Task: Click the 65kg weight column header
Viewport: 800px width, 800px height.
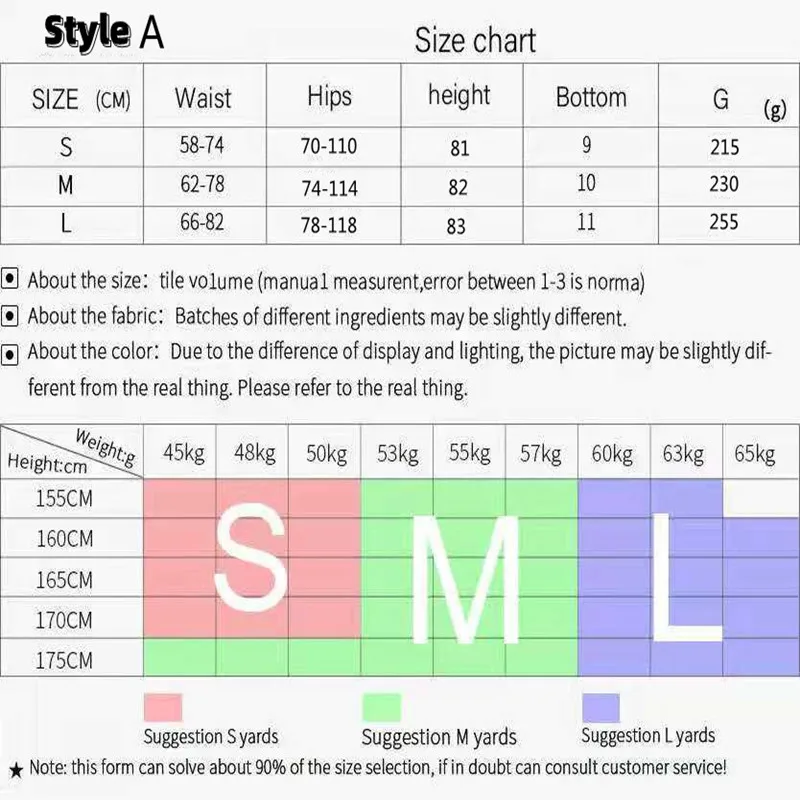Action: coord(754,454)
